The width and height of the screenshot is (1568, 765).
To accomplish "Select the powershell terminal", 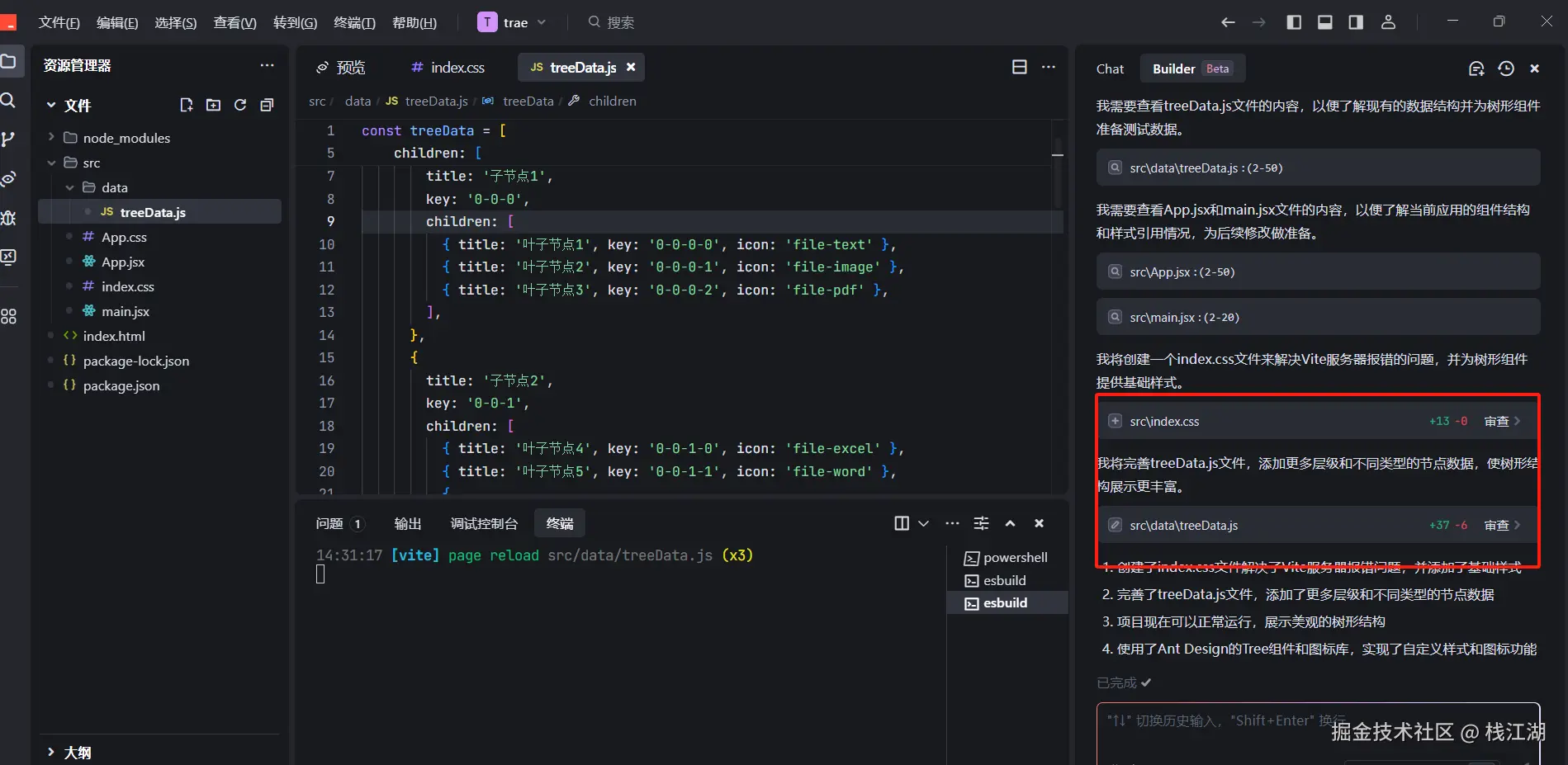I will tap(1007, 558).
